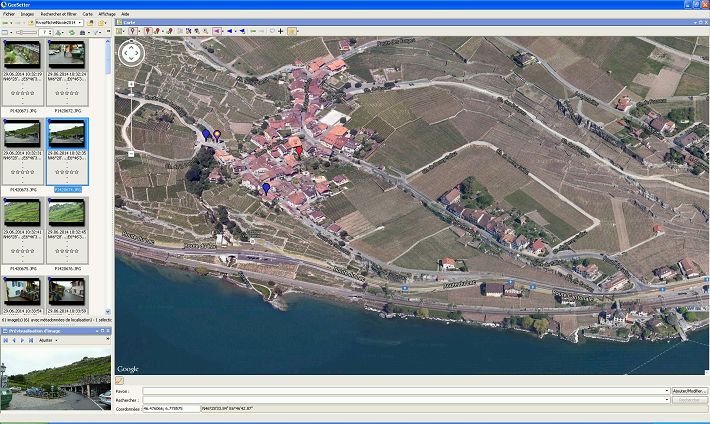Viewport: 710px width, 424px height.
Task: Click the Google logo link on map
Action: coord(127,369)
